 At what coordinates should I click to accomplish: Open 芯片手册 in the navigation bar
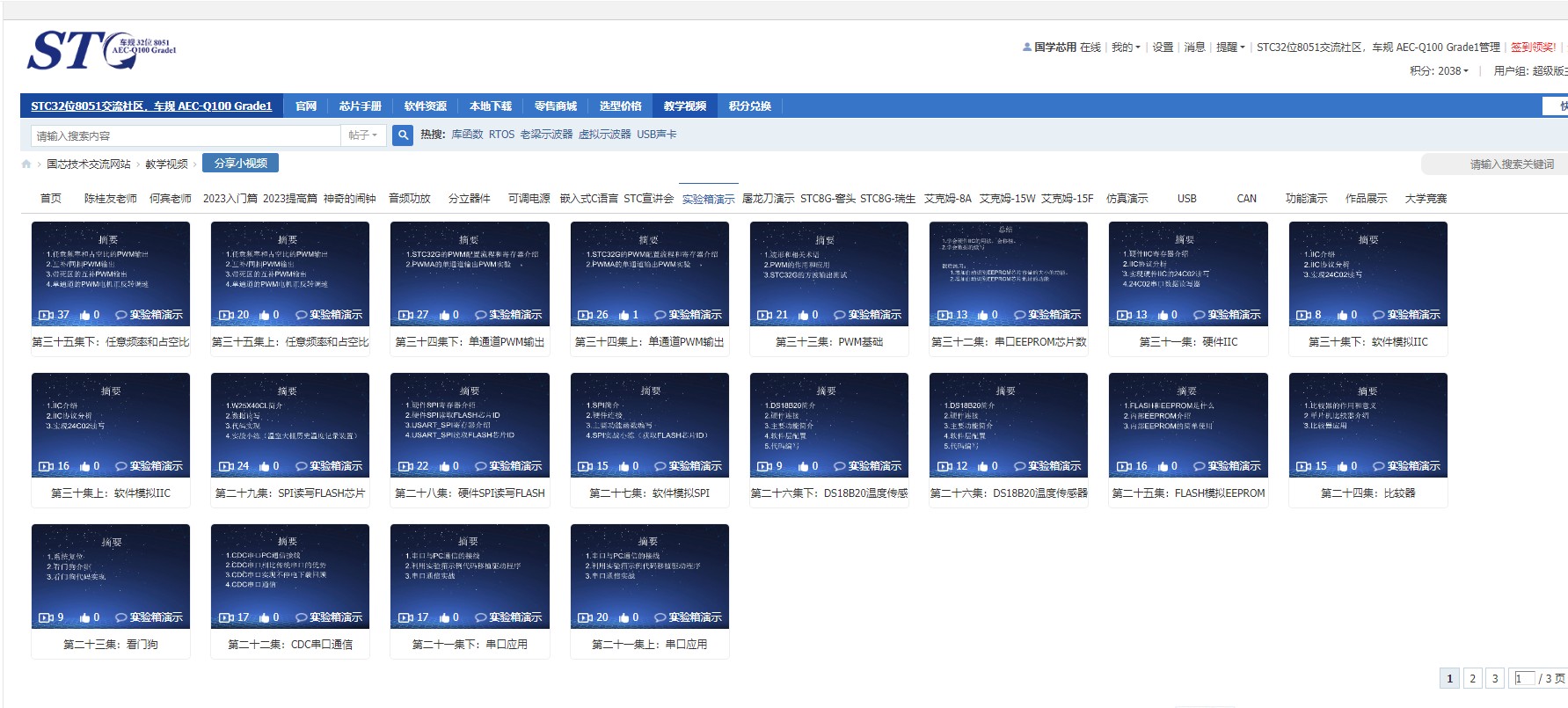coord(361,106)
